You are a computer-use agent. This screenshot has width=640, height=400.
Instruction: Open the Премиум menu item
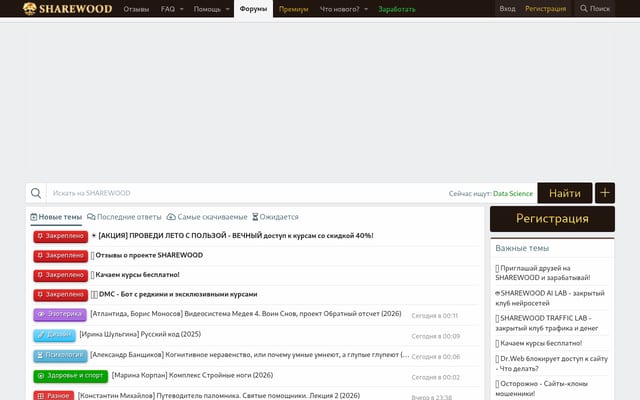[x=293, y=9]
